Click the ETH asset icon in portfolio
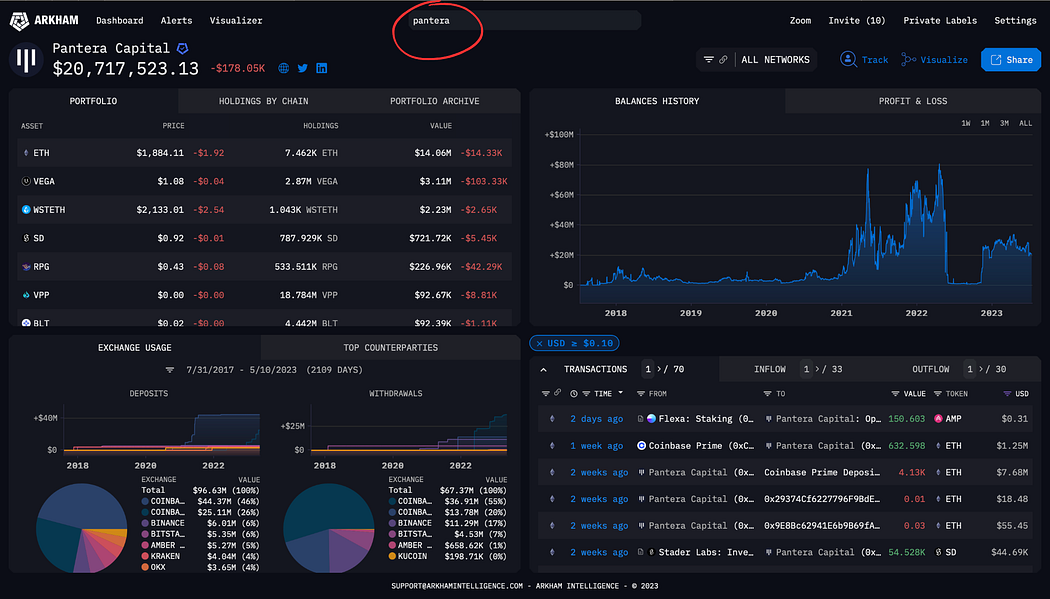 [x=26, y=153]
